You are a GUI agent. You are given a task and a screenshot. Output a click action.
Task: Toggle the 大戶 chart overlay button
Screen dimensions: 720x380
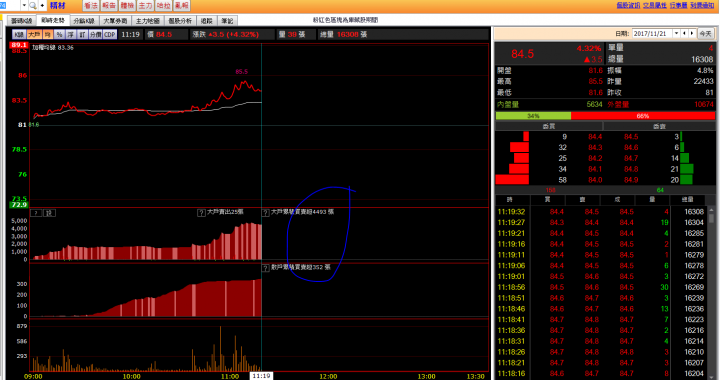click(34, 34)
